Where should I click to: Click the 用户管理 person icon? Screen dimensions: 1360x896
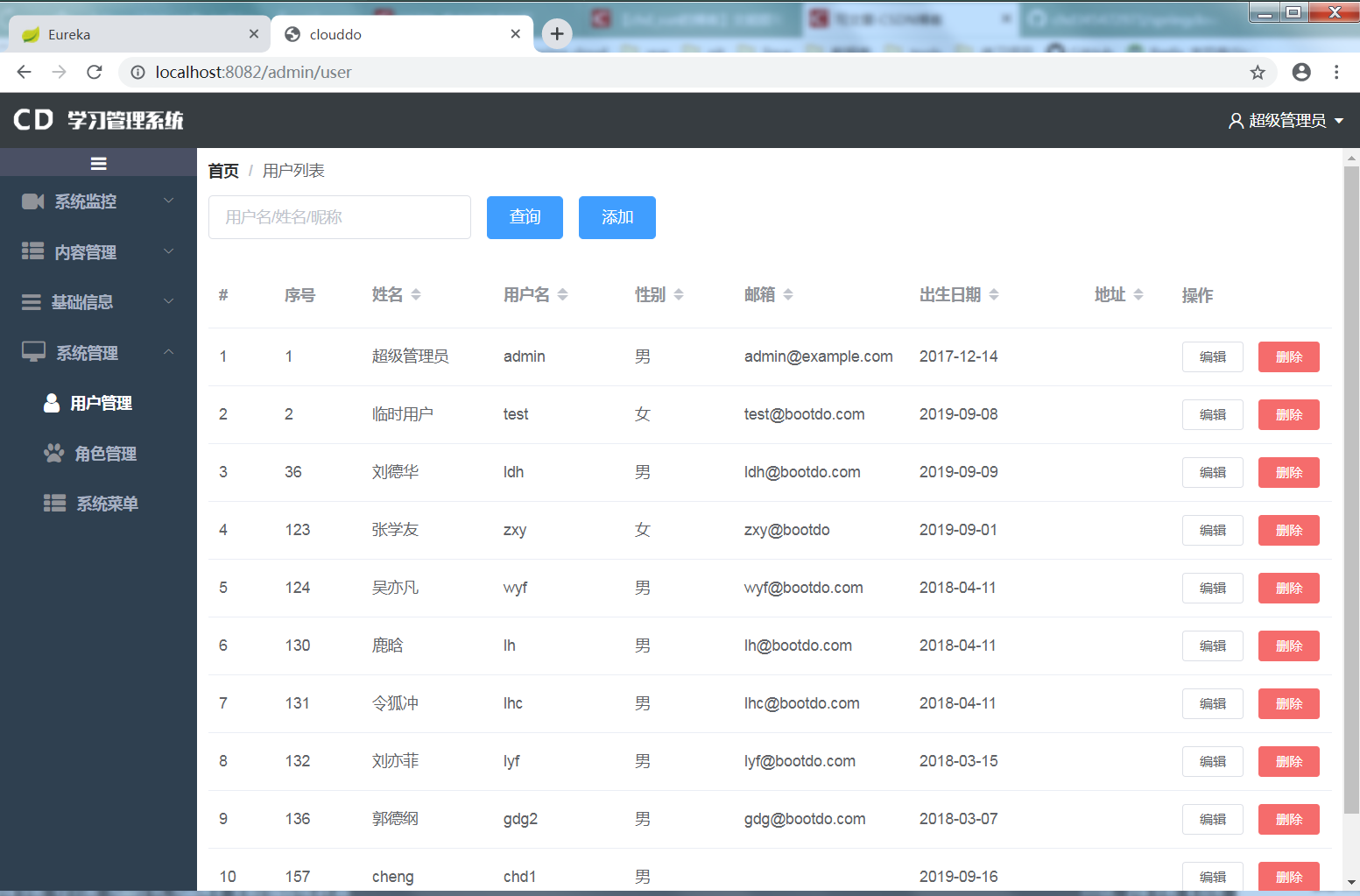coord(52,402)
